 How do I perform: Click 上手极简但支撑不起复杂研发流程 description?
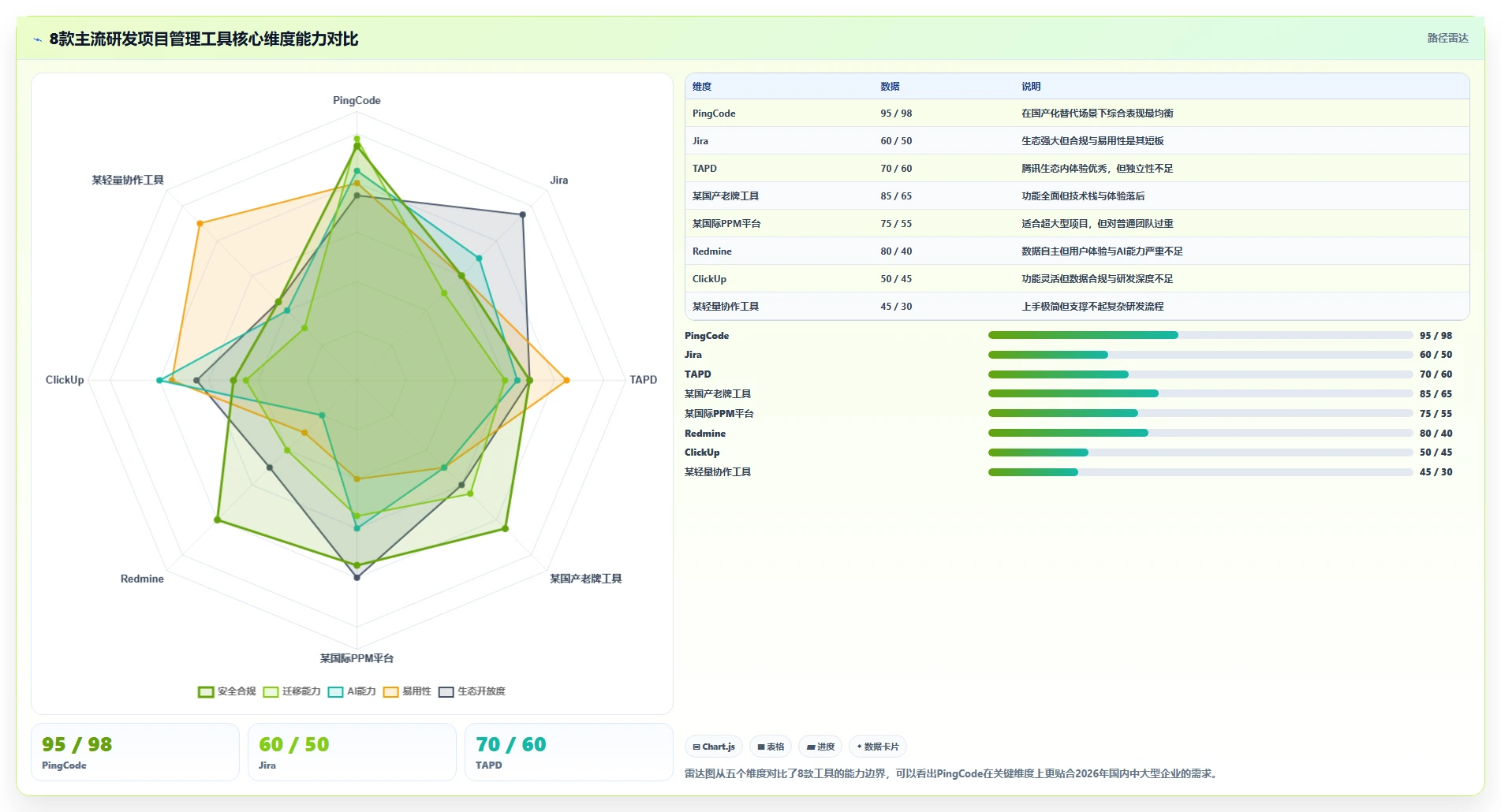click(1092, 307)
